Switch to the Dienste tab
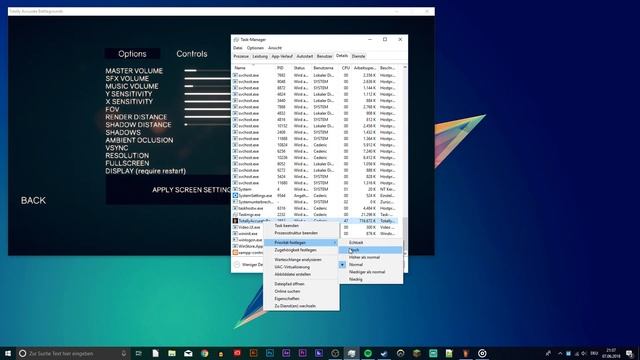This screenshot has width=640, height=360. (x=358, y=56)
